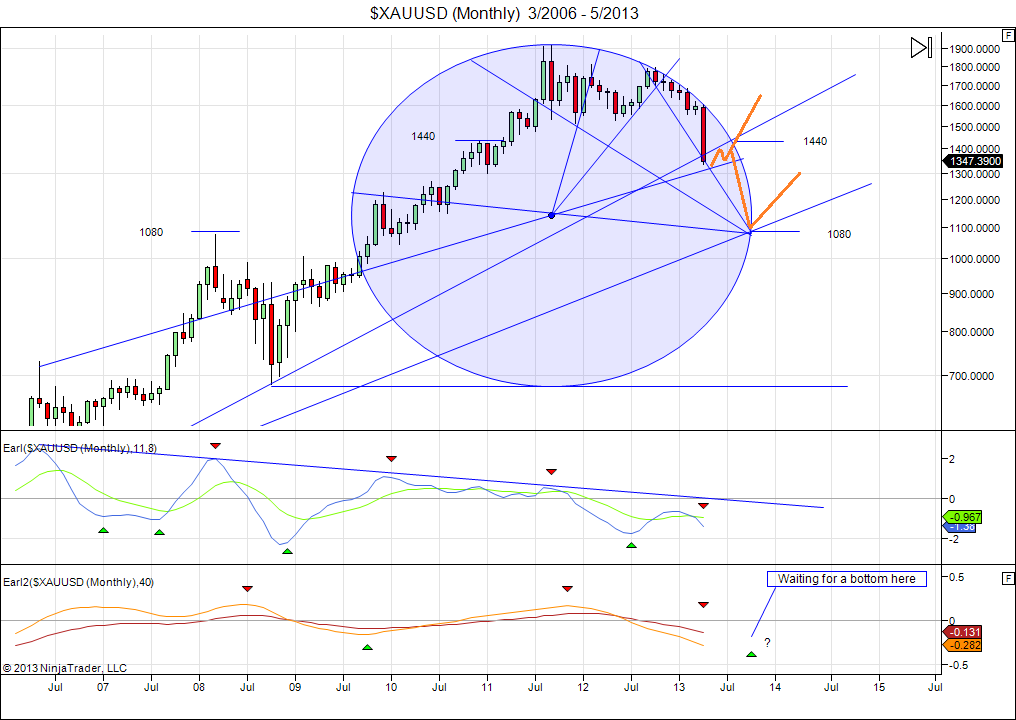The image size is (1016, 720).
Task: Click the $XAUUSD (Monthly) chart title
Action: pos(504,13)
